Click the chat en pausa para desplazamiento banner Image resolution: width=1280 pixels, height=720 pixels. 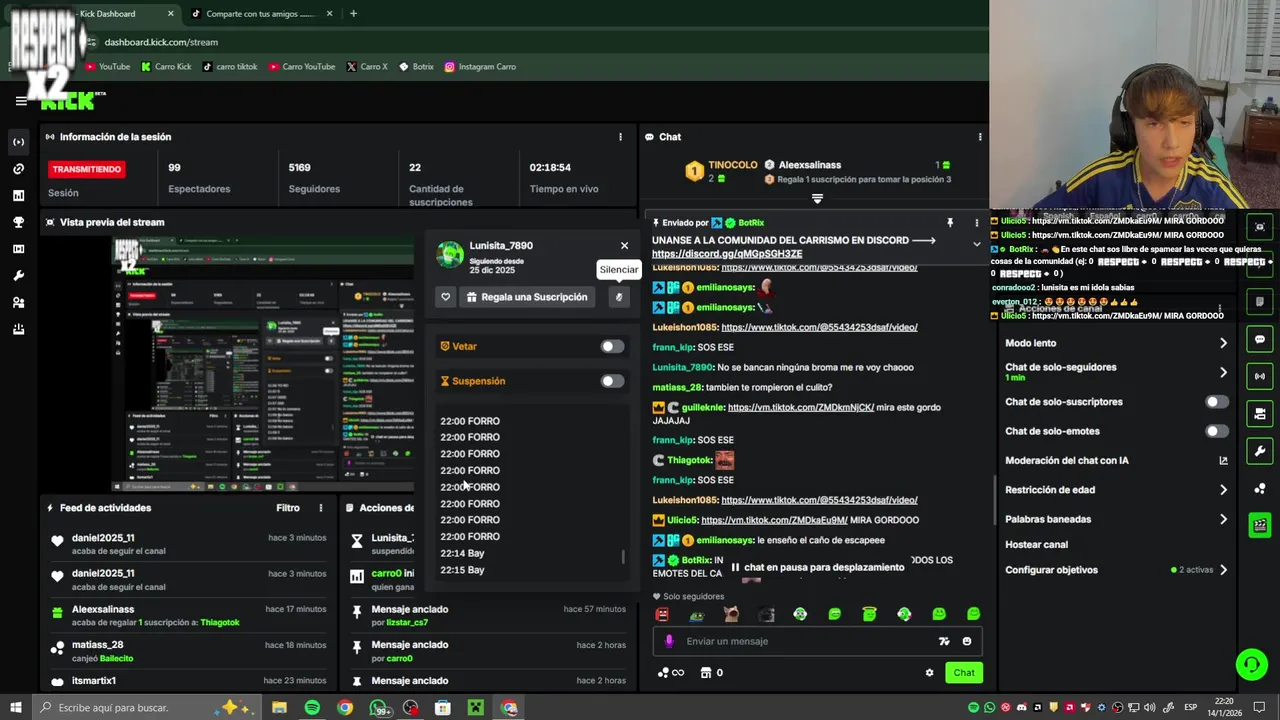pyautogui.click(x=817, y=567)
